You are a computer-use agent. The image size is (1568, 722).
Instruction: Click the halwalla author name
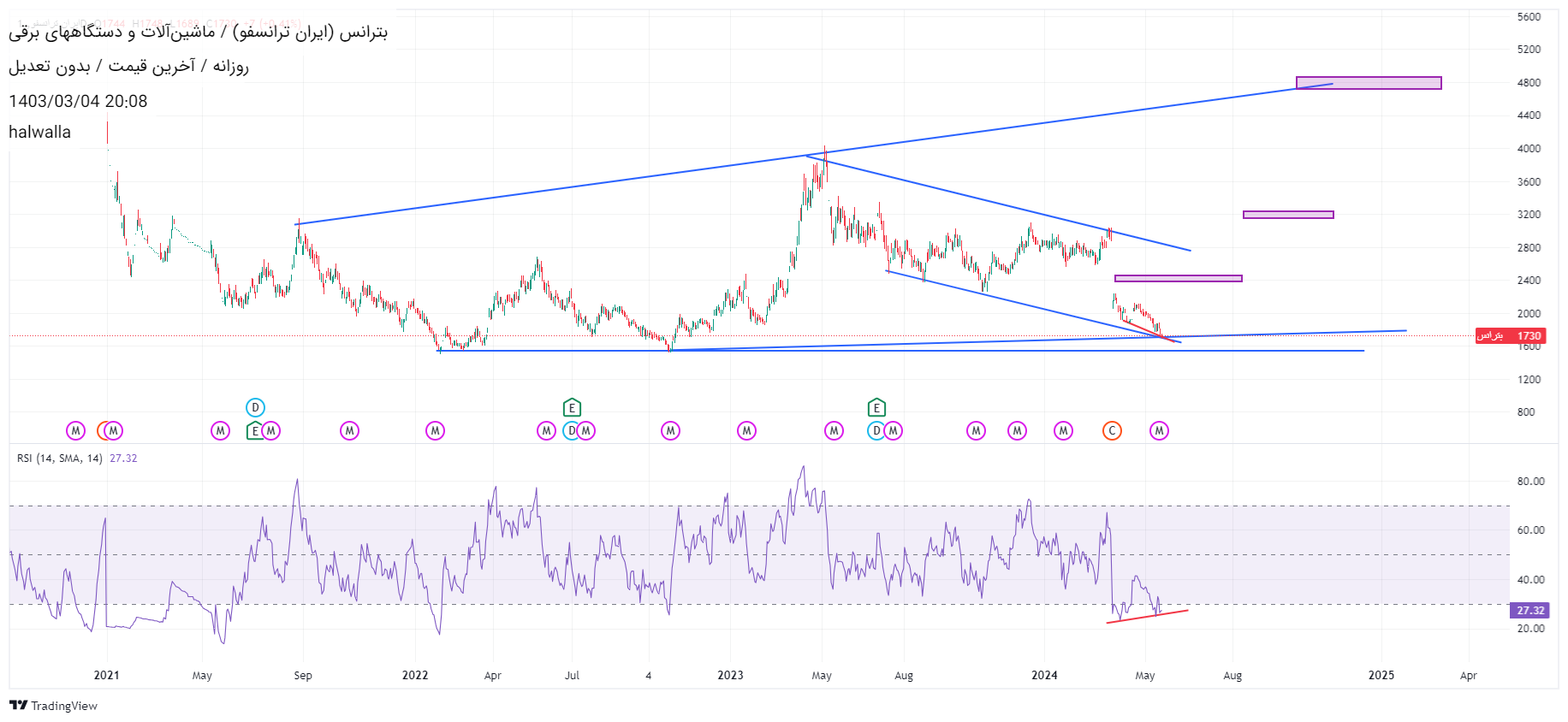tap(39, 132)
